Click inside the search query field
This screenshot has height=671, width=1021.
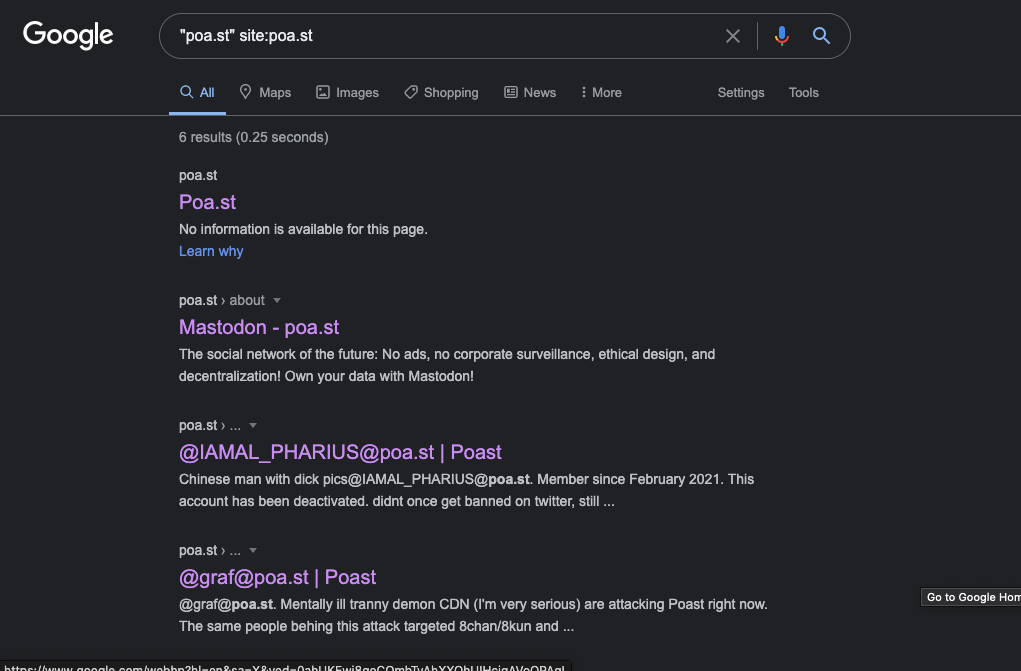click(x=443, y=36)
